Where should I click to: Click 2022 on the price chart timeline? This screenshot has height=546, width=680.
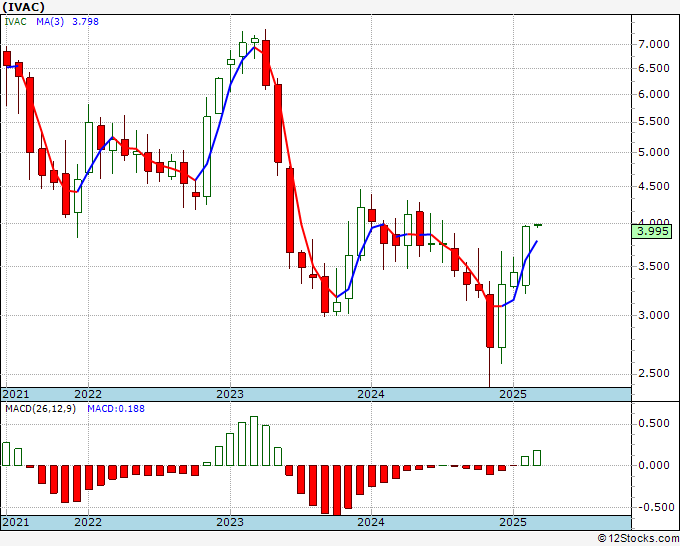[x=88, y=394]
